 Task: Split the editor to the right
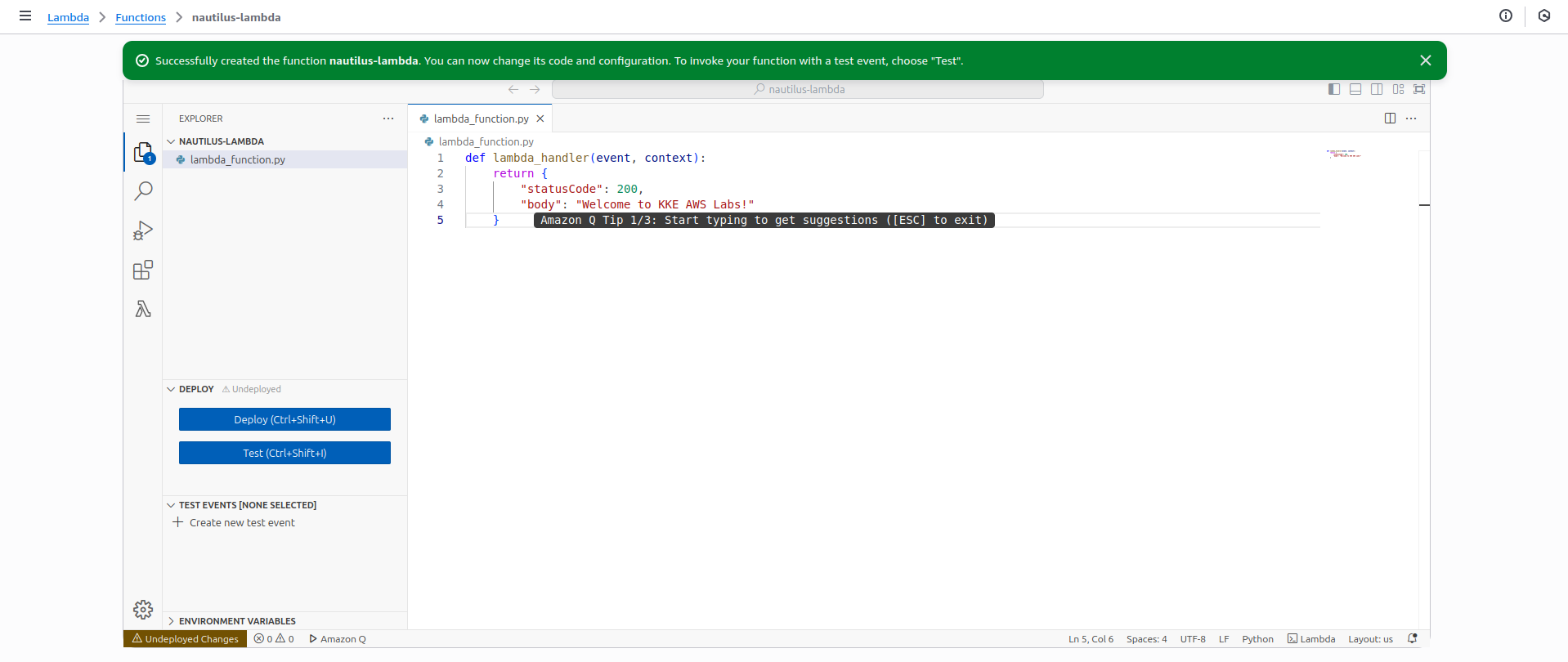(1390, 119)
